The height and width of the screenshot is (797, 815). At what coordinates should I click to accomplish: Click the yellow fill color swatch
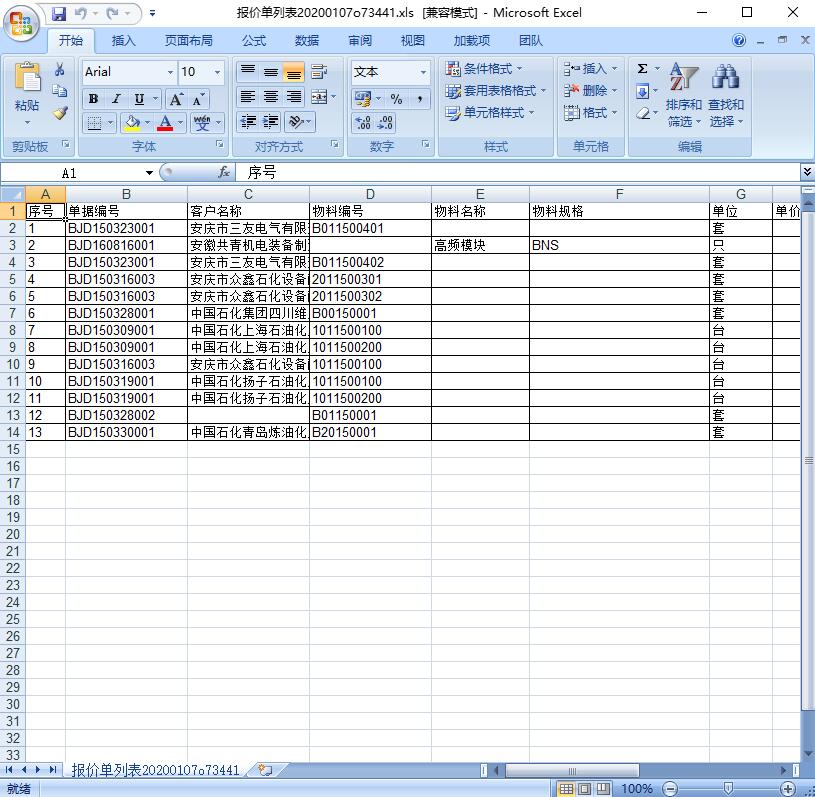click(131, 123)
